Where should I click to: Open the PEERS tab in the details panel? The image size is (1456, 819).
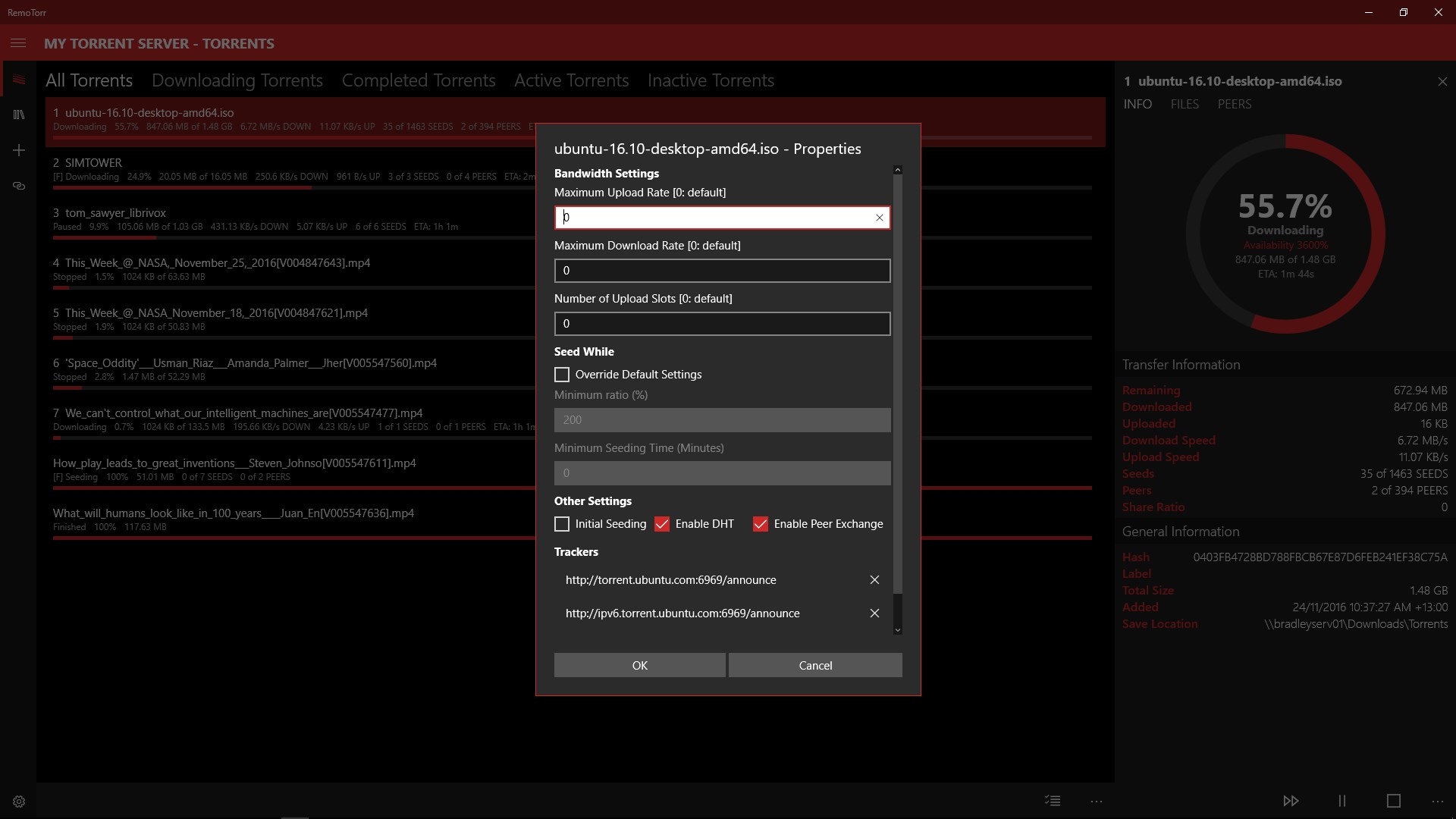pyautogui.click(x=1234, y=104)
